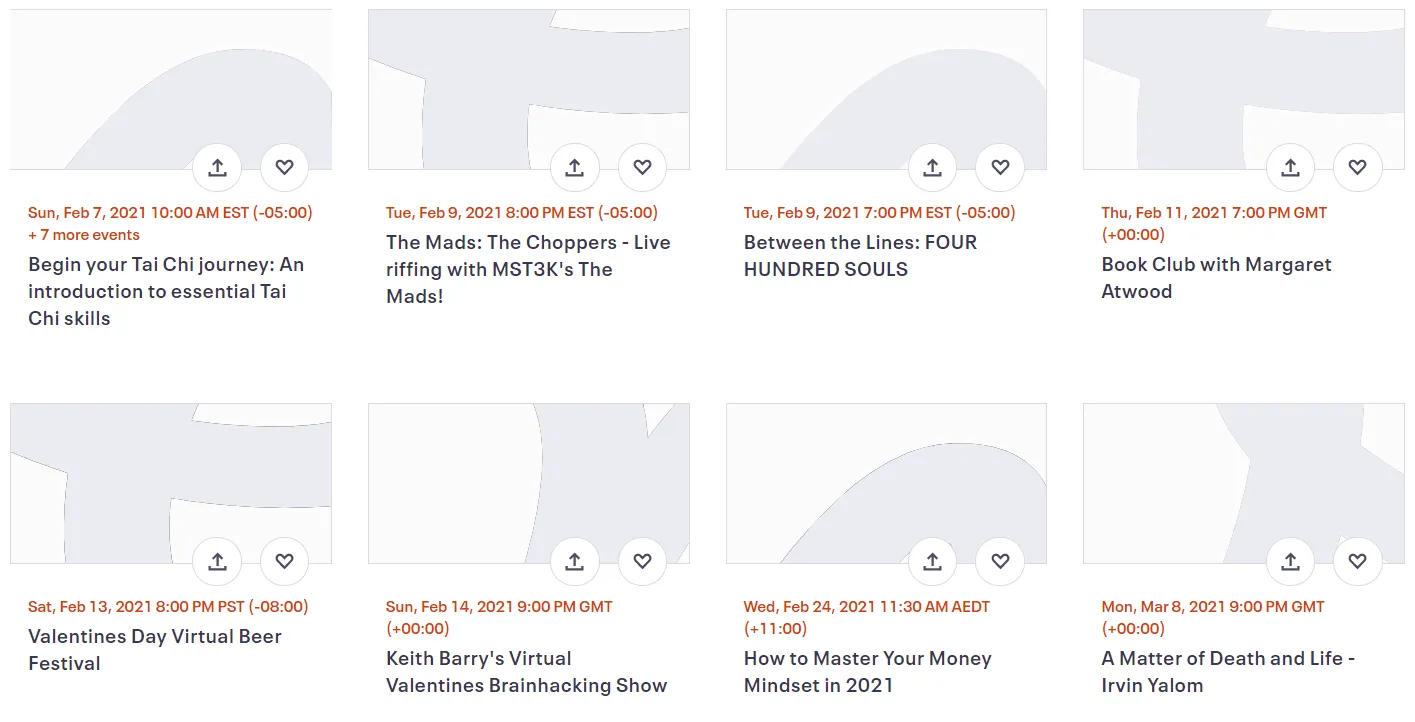Screen dimensions: 1415x722
Task: Like Book Club with Margaret Atwood
Action: (1357, 167)
